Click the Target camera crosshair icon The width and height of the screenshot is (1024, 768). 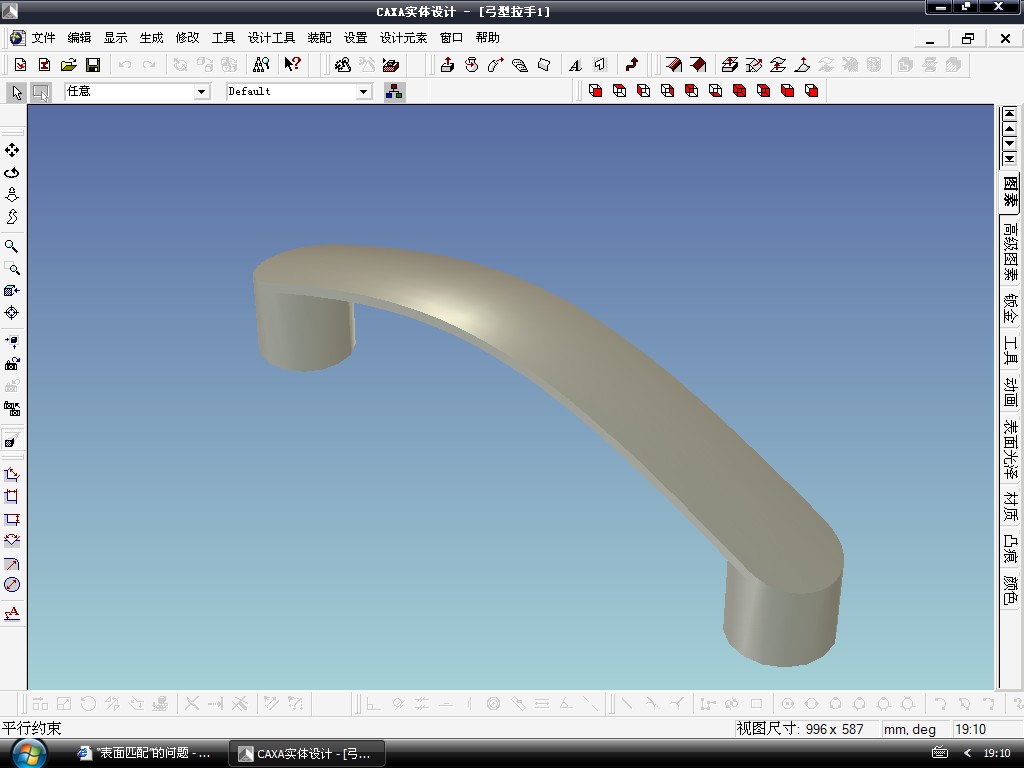click(x=12, y=313)
